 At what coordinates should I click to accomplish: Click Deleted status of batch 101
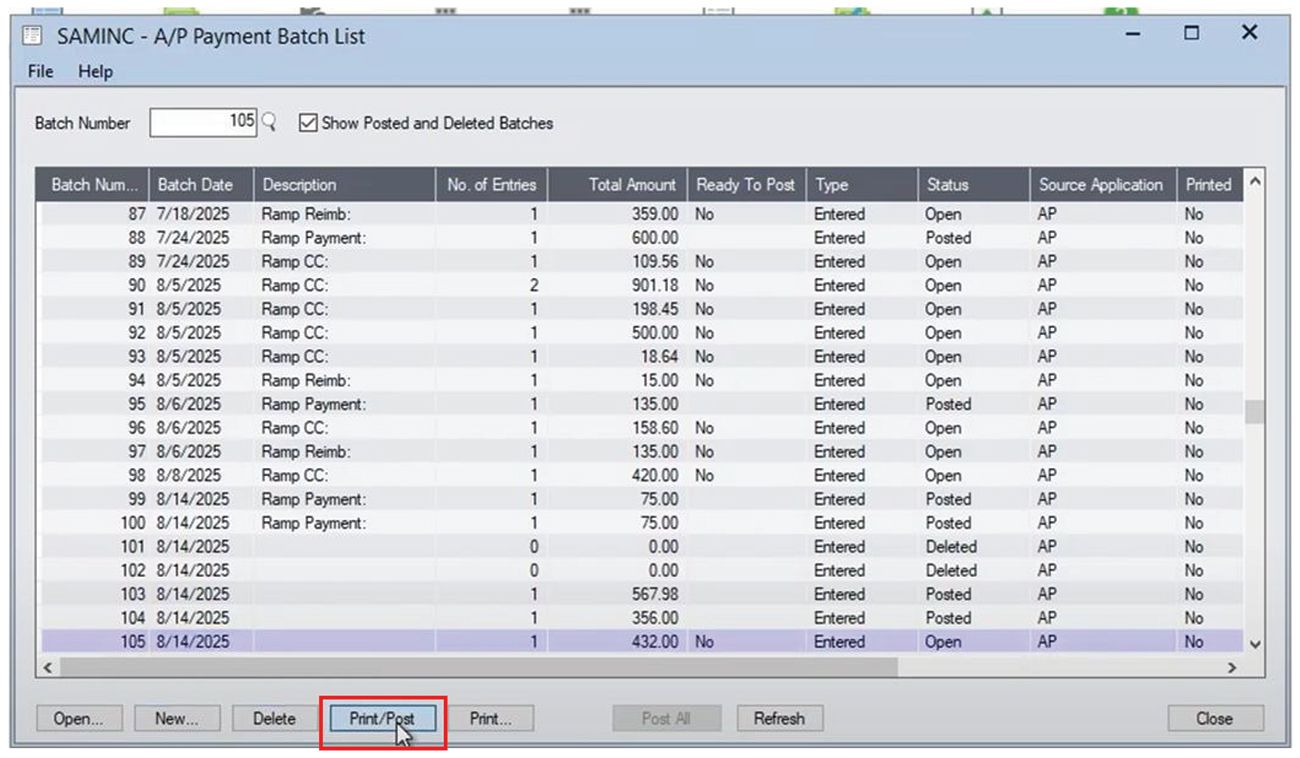click(x=951, y=547)
